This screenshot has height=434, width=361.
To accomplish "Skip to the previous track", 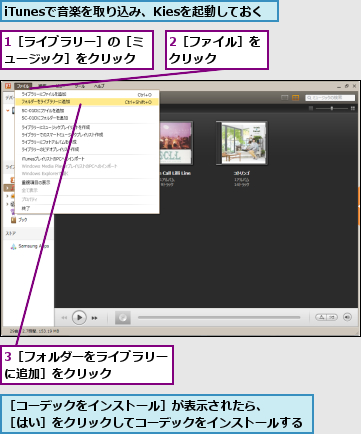I will (x=64, y=318).
